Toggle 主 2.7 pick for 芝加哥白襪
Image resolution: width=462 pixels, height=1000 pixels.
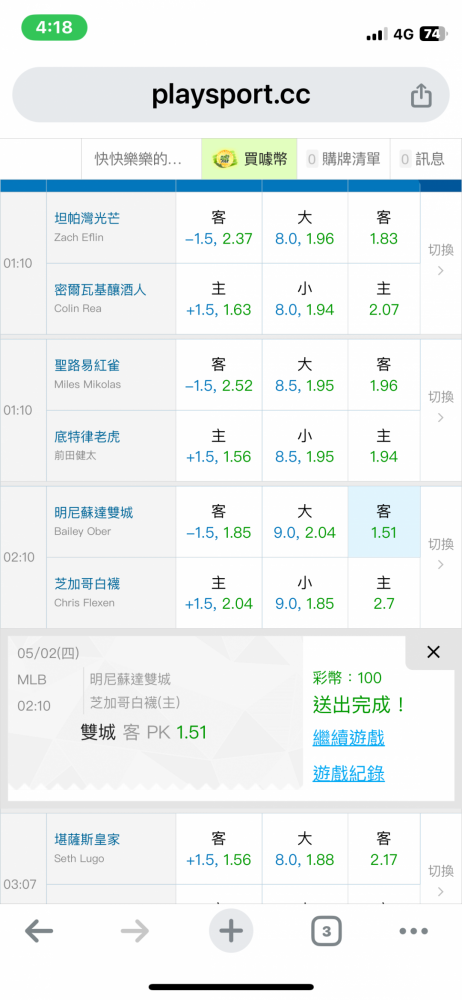pyautogui.click(x=384, y=592)
